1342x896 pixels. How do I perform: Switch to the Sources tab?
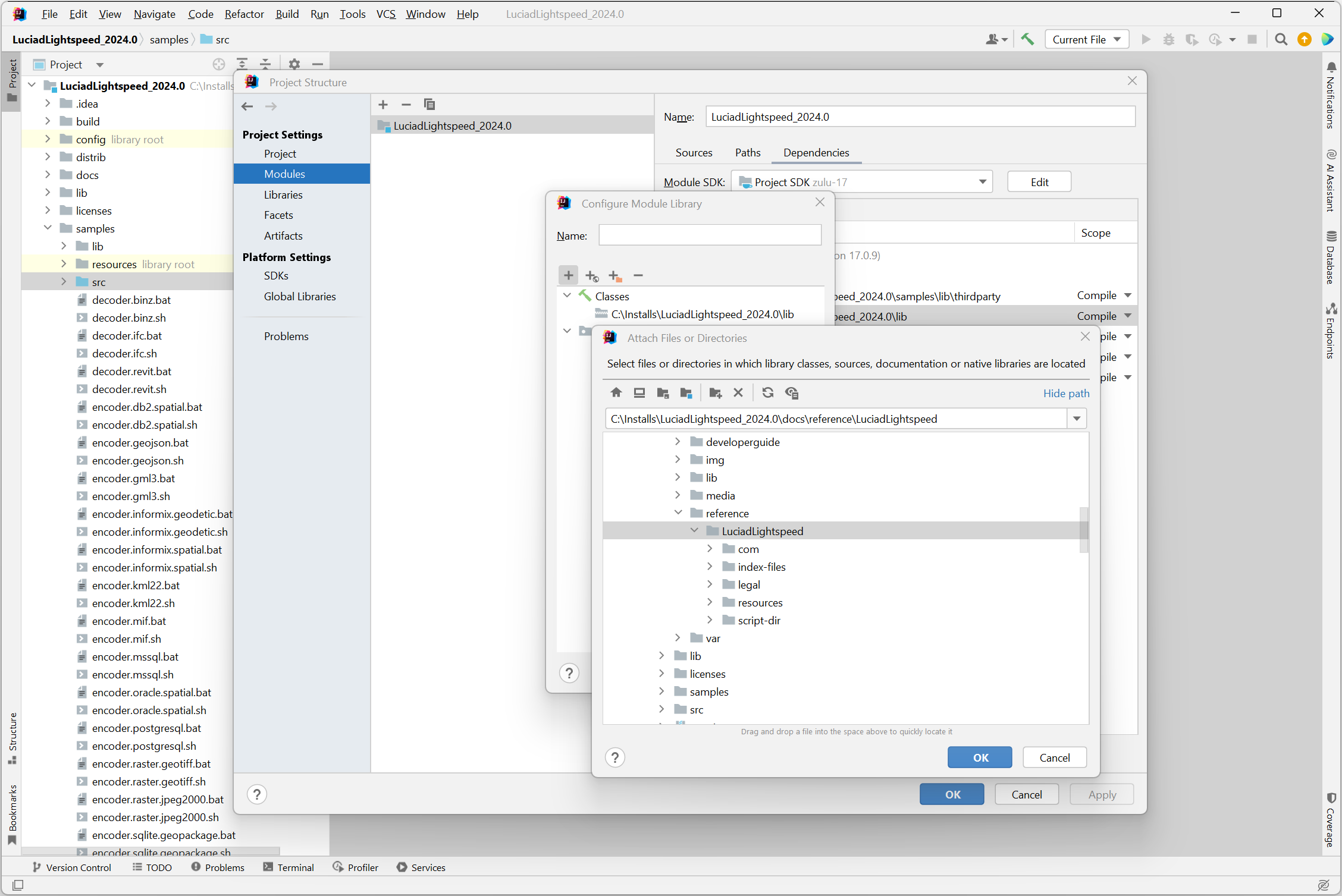click(x=694, y=153)
